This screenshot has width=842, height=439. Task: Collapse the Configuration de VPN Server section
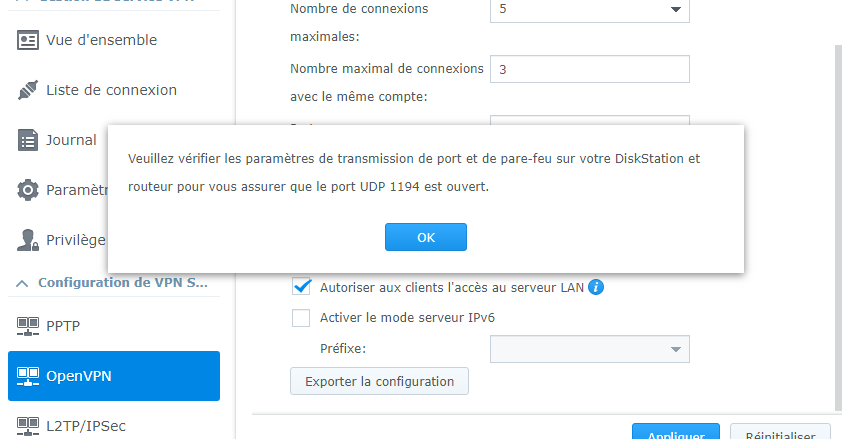coord(22,283)
